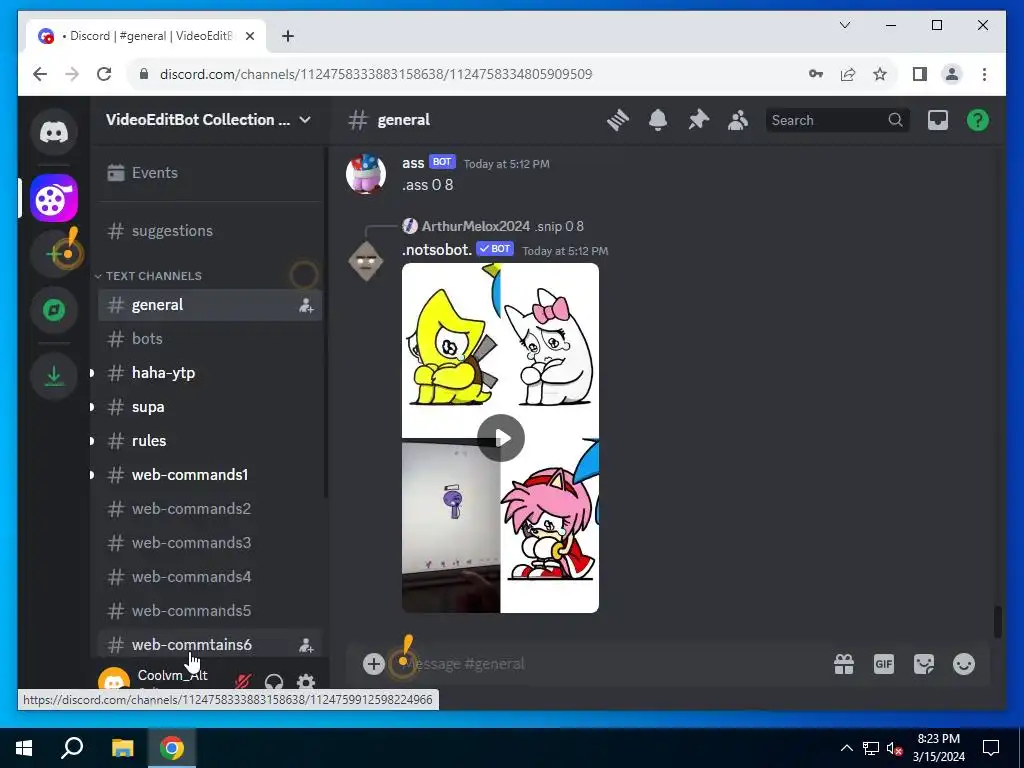Open the Windows Start menu
Viewport: 1024px width, 768px height.
[24, 748]
